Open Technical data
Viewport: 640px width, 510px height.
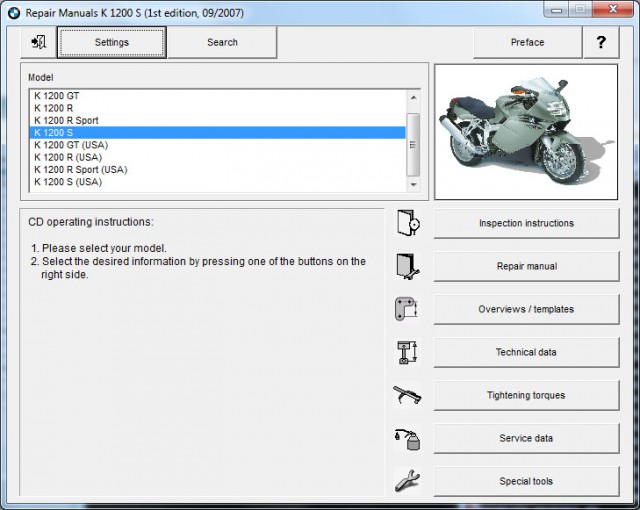coord(527,352)
